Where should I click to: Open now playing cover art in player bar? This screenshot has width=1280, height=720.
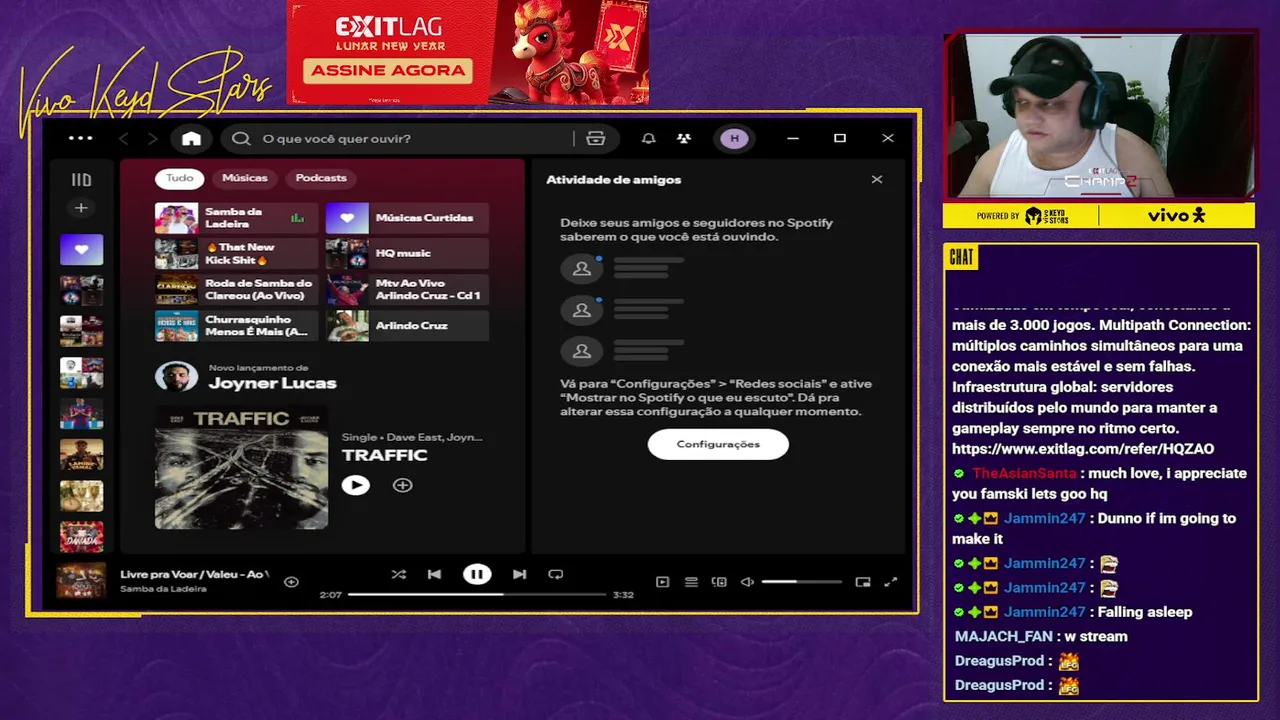click(81, 581)
